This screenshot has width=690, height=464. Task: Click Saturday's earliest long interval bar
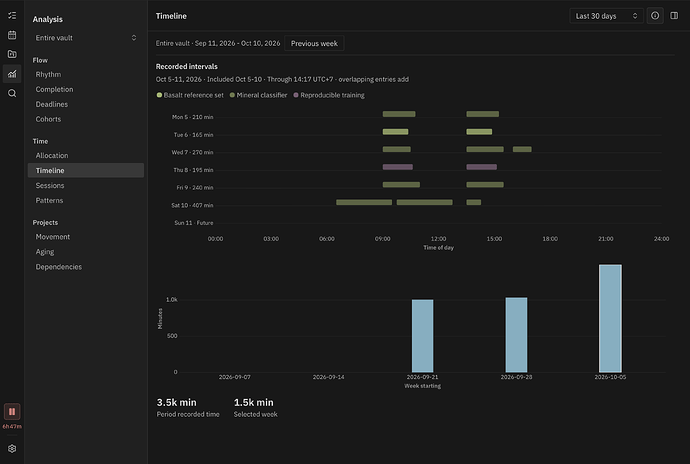364,202
